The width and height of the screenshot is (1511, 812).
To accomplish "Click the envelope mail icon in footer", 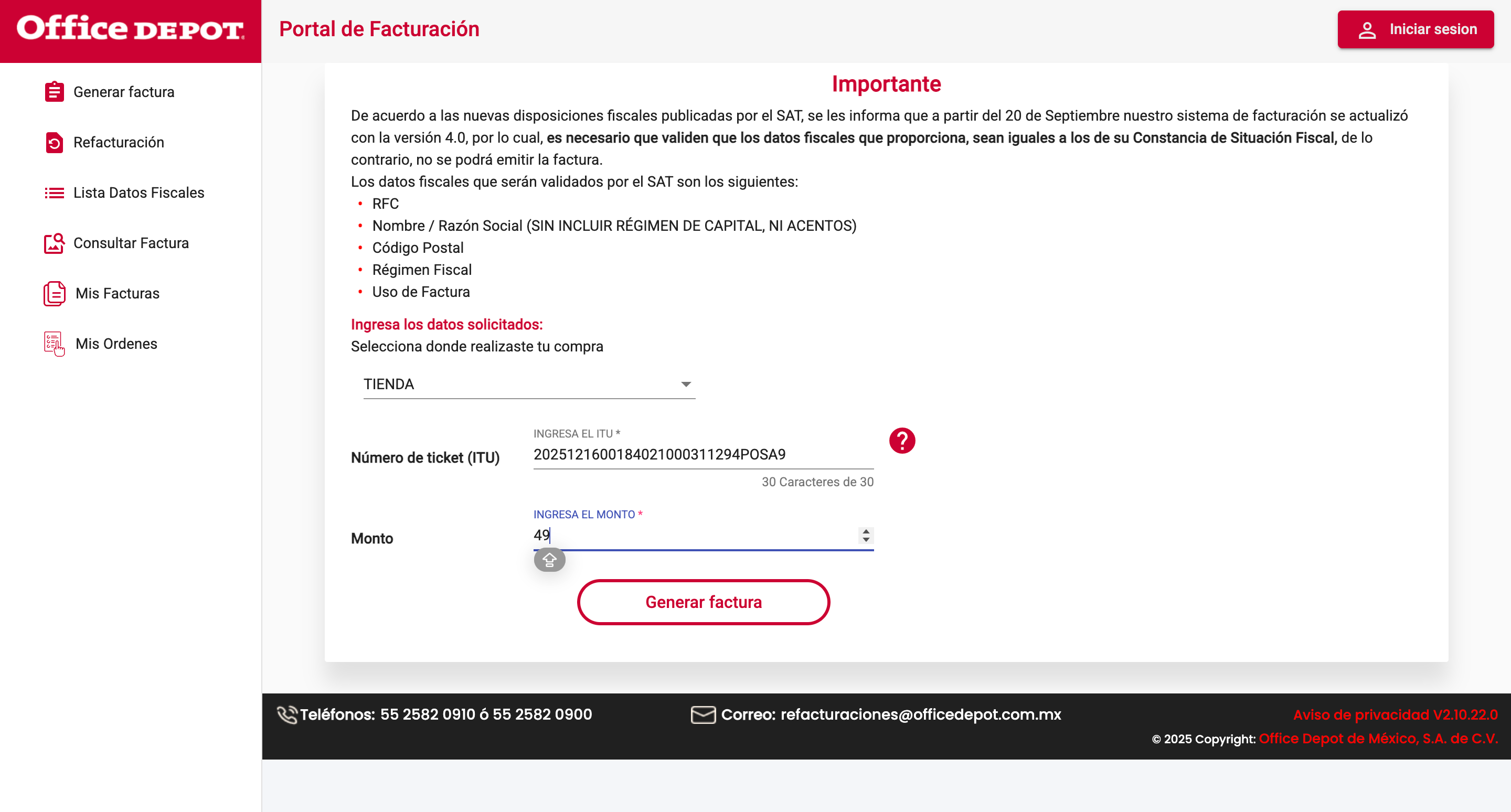I will 703,714.
